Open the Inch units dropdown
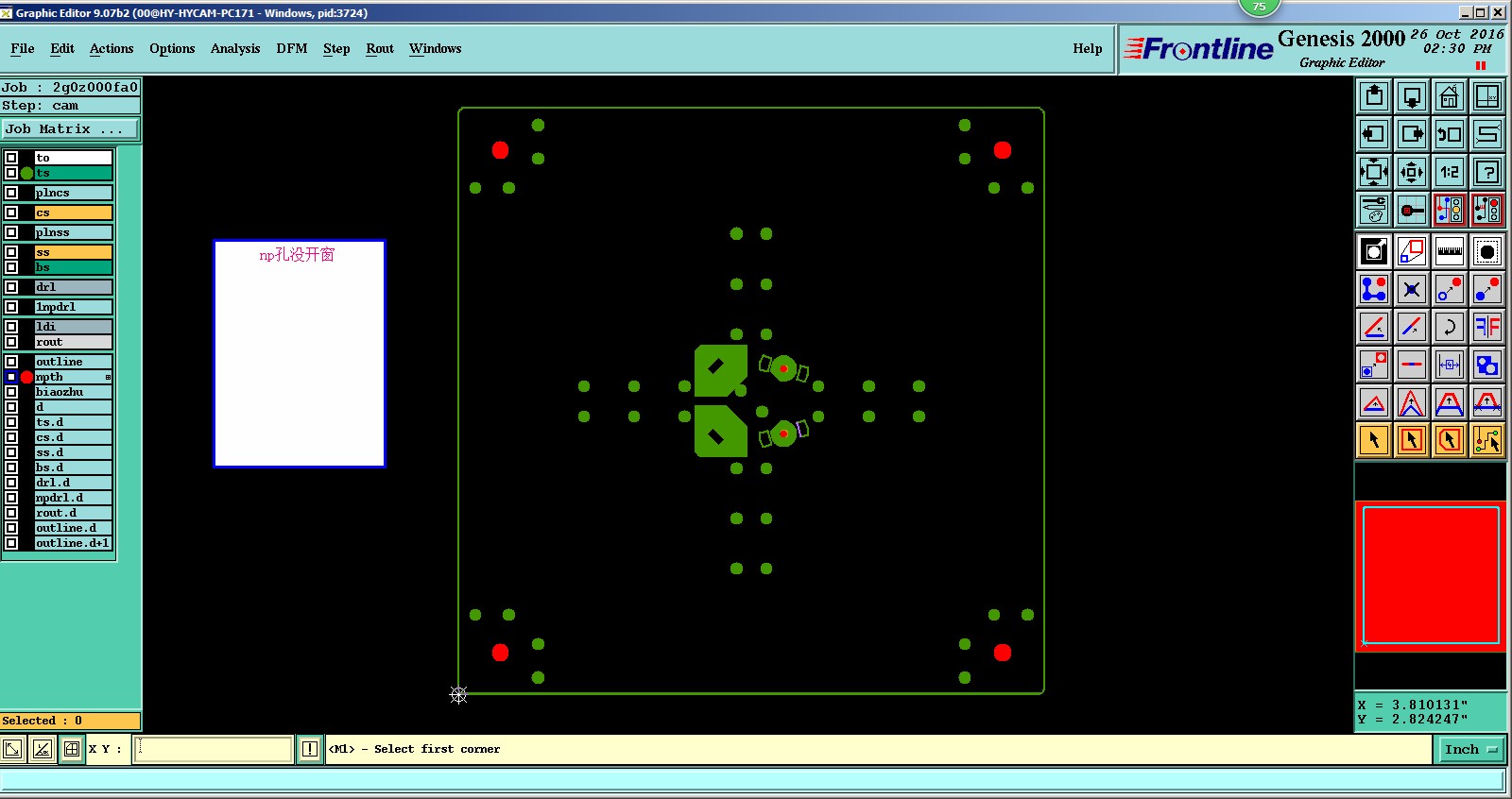The height and width of the screenshot is (799, 1512). point(1470,749)
